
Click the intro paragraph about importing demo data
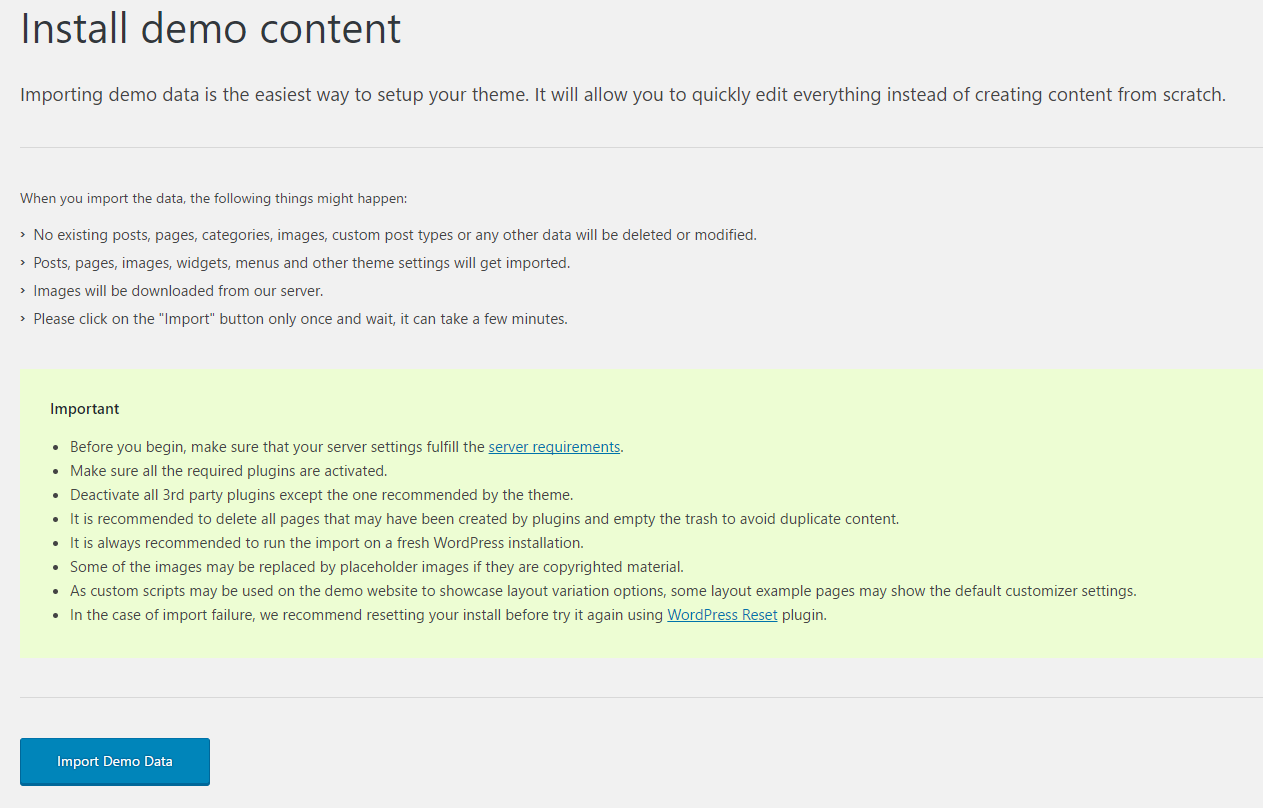(623, 95)
